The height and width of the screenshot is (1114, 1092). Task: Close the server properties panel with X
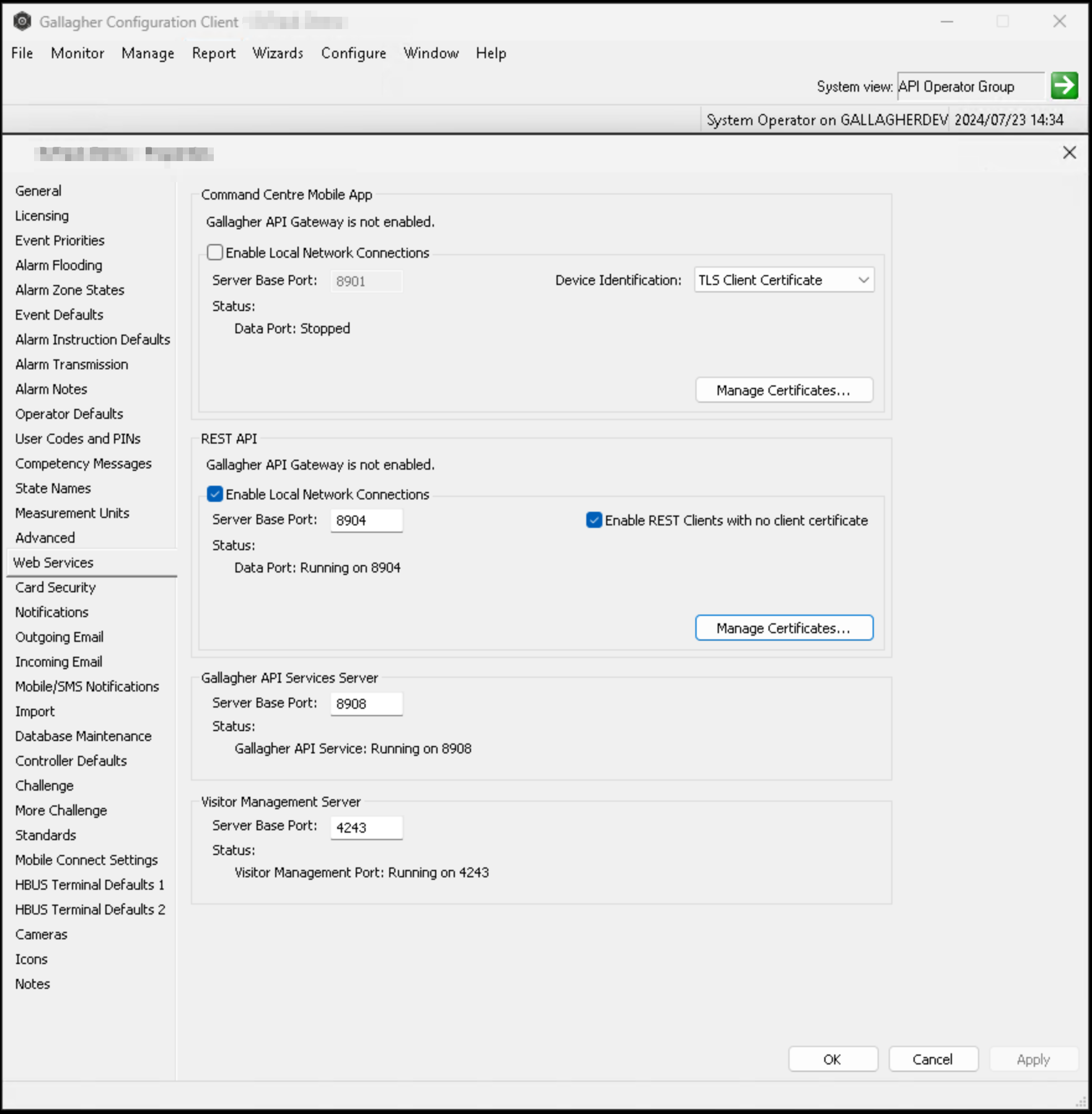(x=1069, y=152)
